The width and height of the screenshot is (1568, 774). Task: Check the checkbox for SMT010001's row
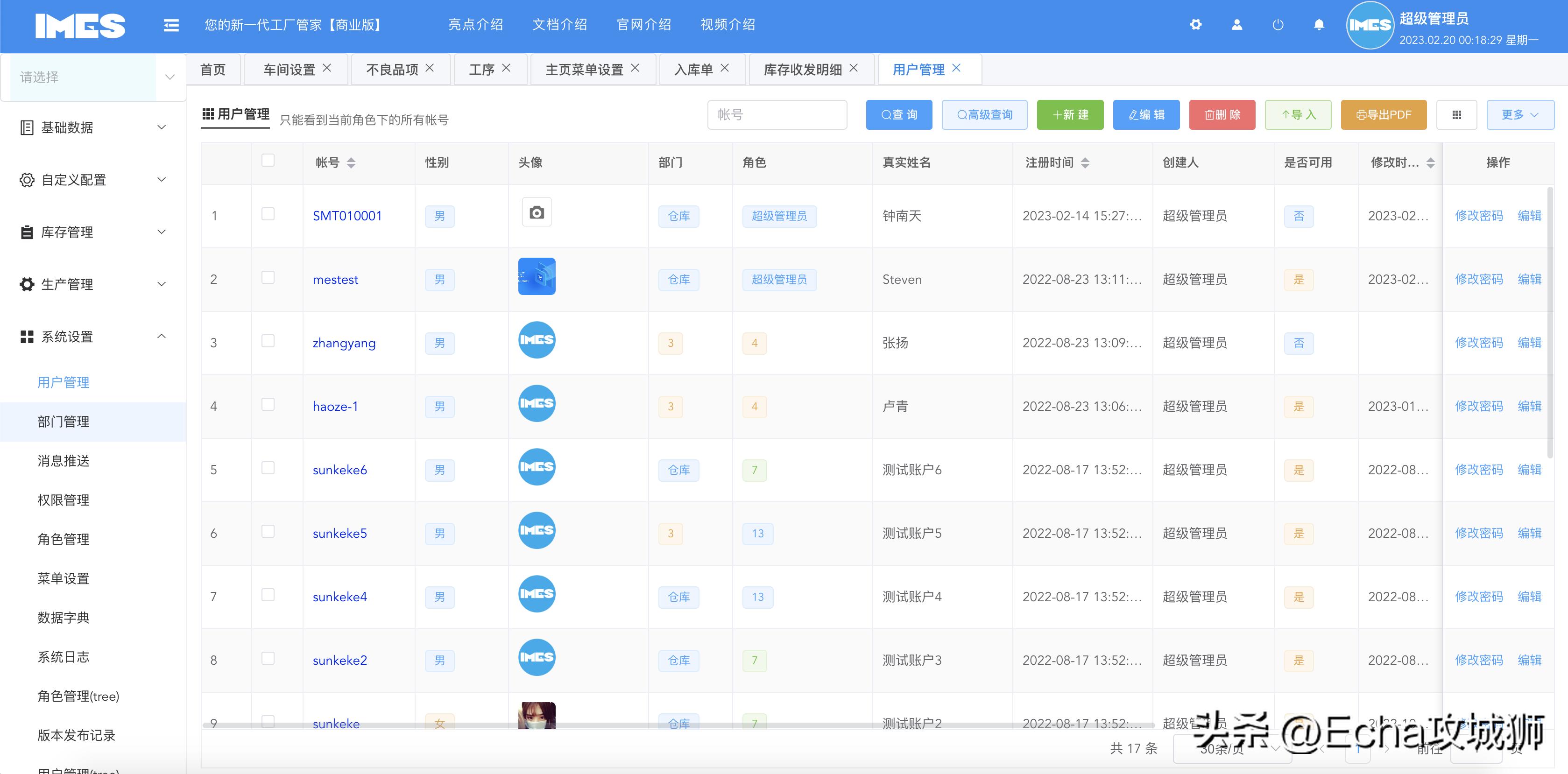[x=268, y=215]
